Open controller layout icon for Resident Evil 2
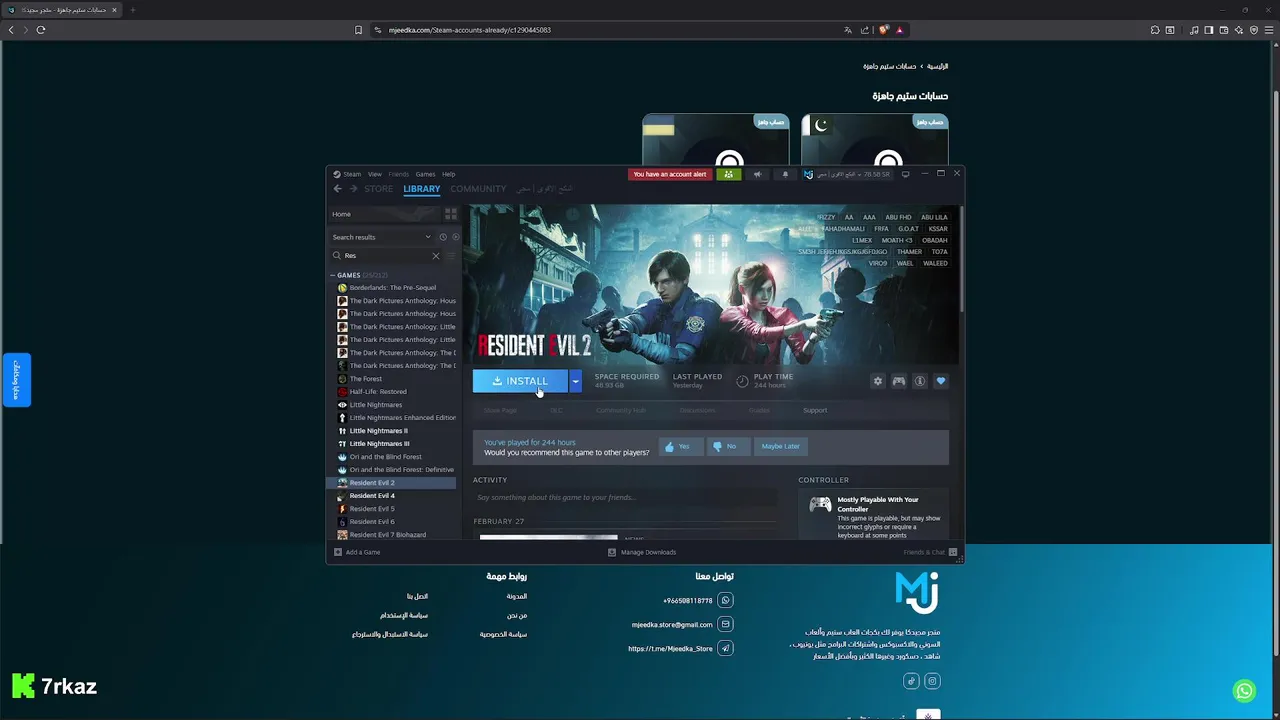The image size is (1280, 720). (x=899, y=381)
